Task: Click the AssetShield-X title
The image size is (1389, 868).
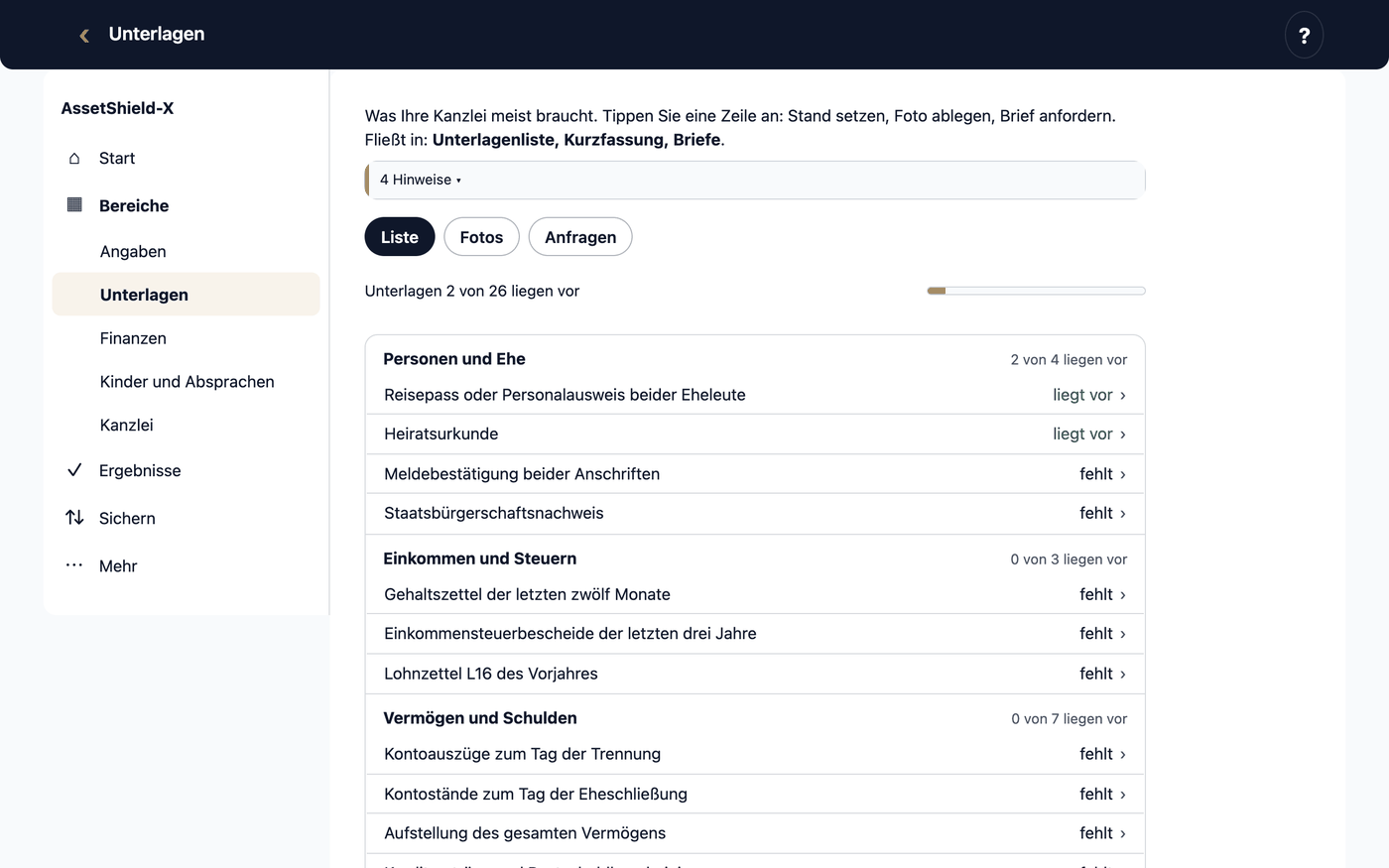Action: point(117,108)
